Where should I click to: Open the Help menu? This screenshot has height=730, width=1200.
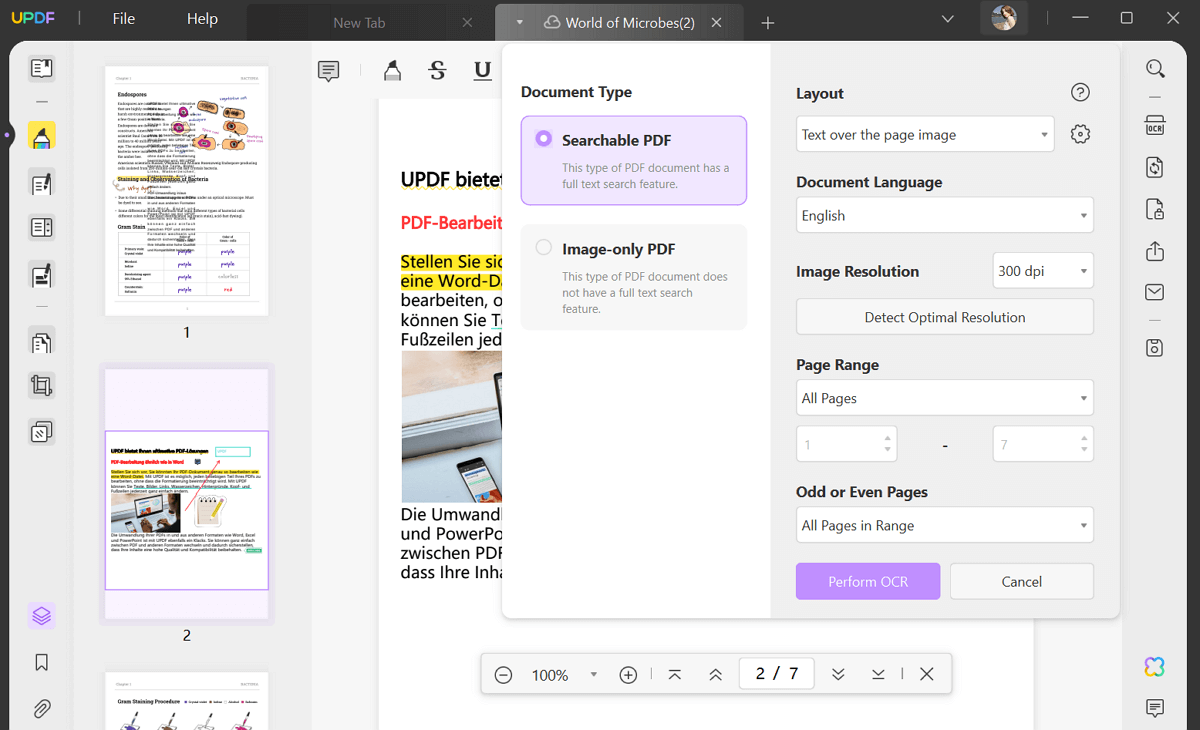point(202,19)
